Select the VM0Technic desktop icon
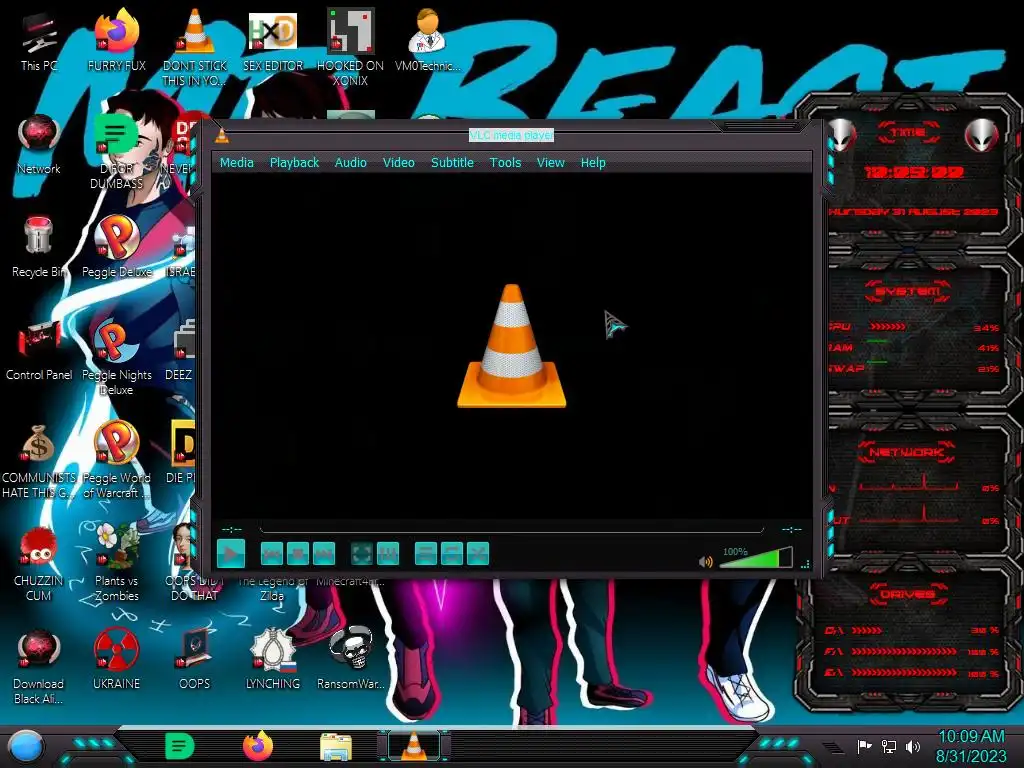 pyautogui.click(x=427, y=40)
